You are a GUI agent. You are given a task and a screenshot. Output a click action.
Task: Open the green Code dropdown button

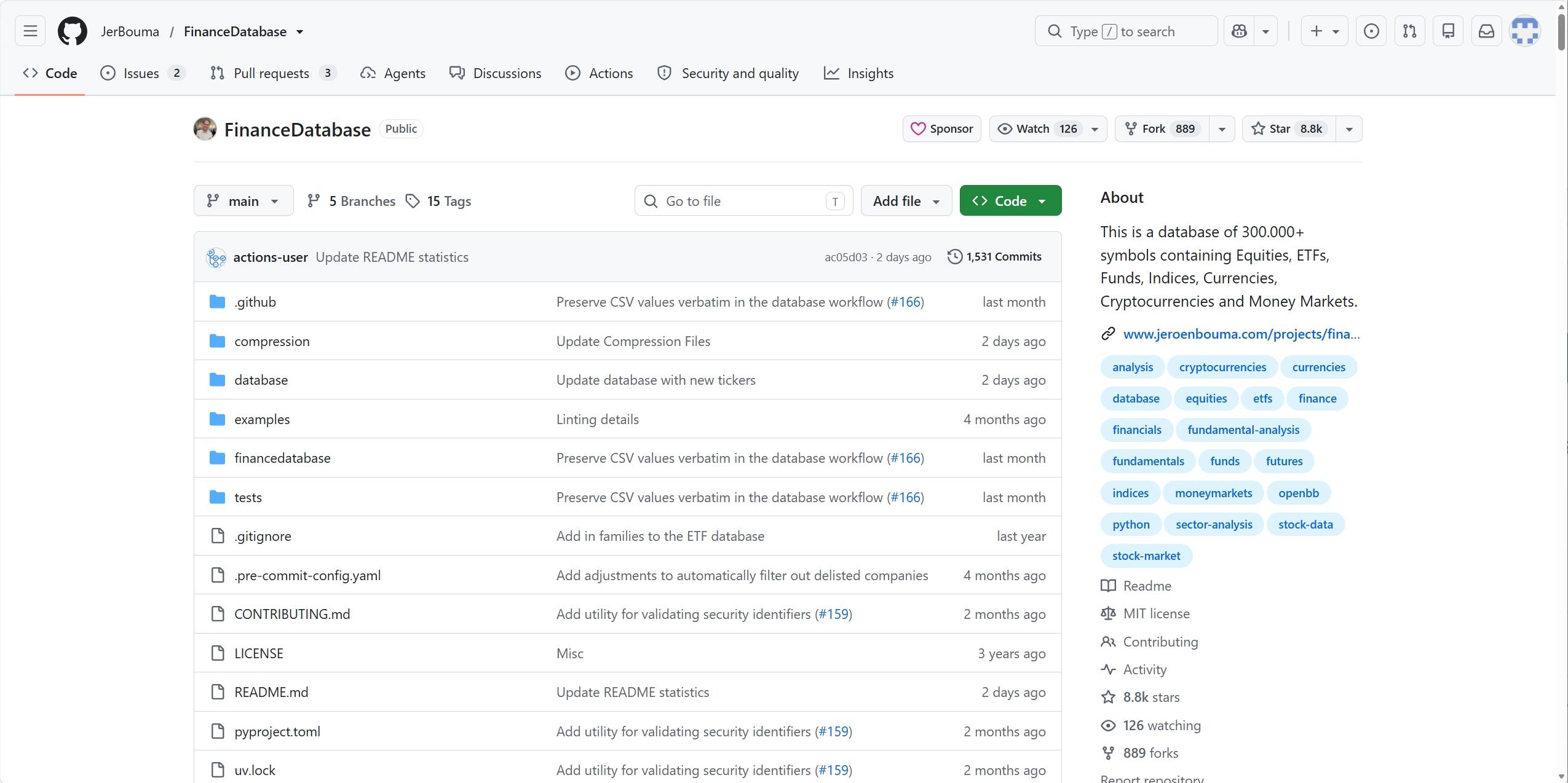tap(1010, 201)
